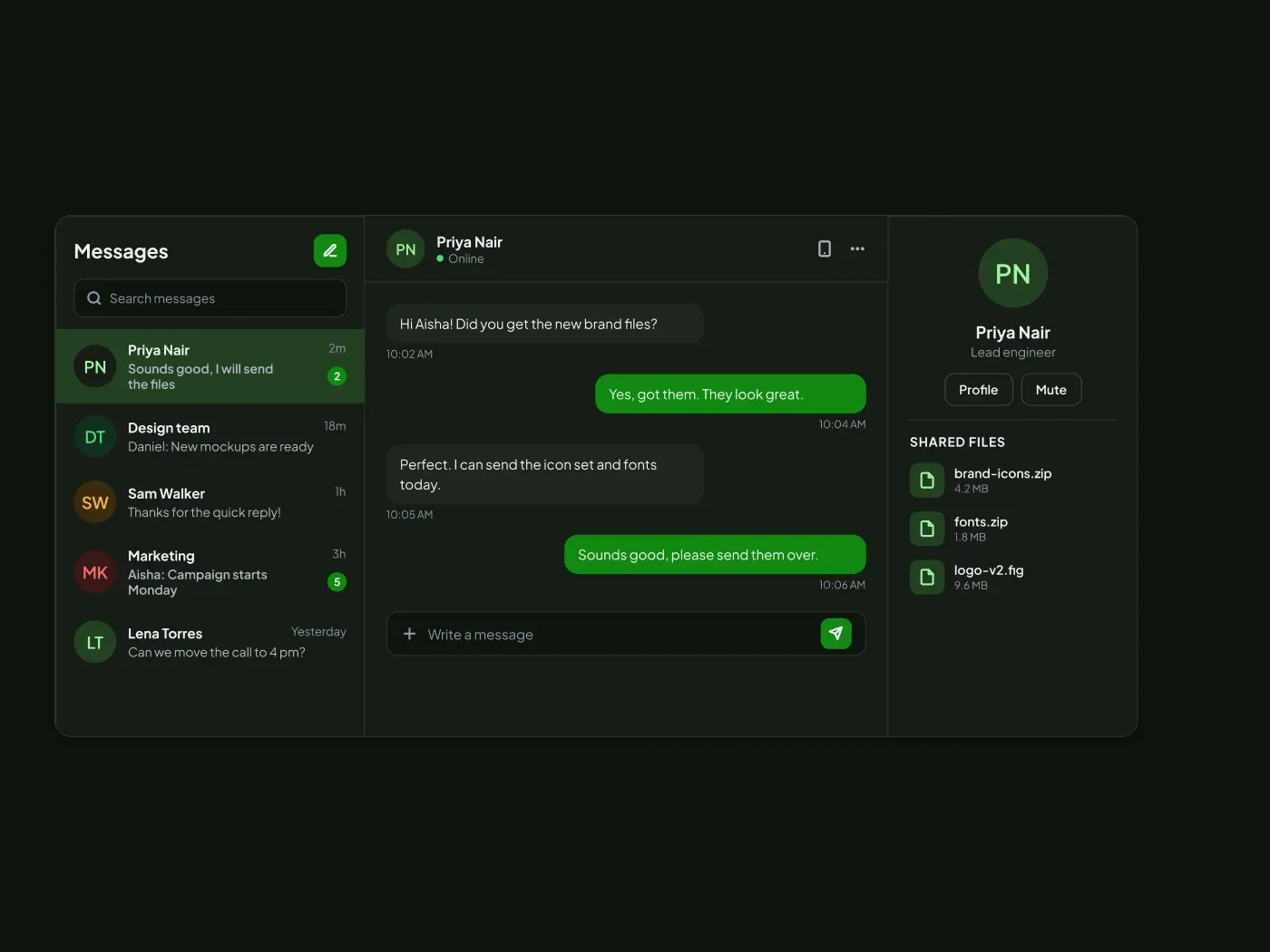Click the logo-v2.fig file icon

click(x=927, y=577)
